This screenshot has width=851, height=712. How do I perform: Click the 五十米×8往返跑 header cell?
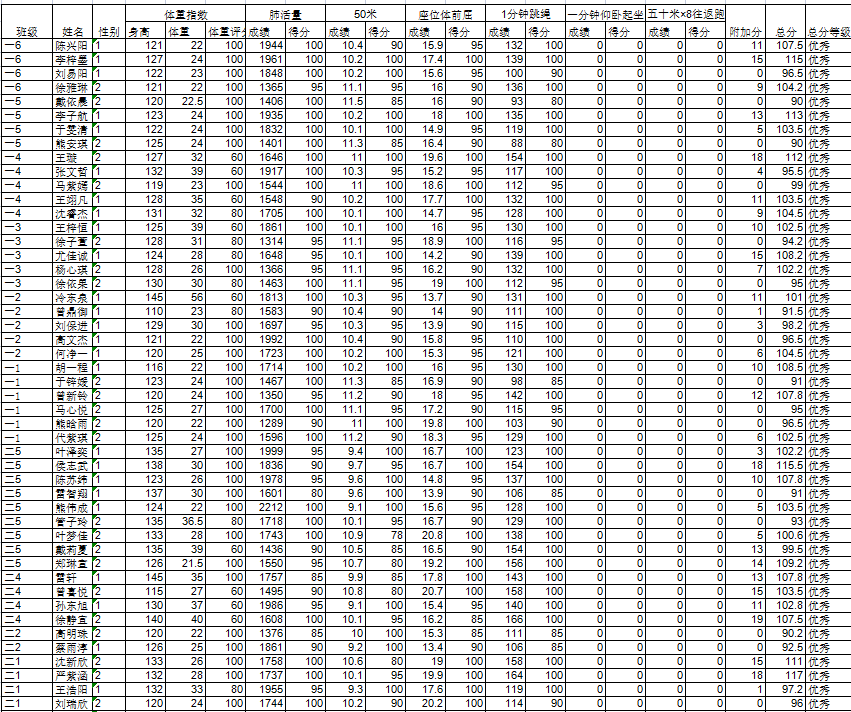(x=685, y=15)
